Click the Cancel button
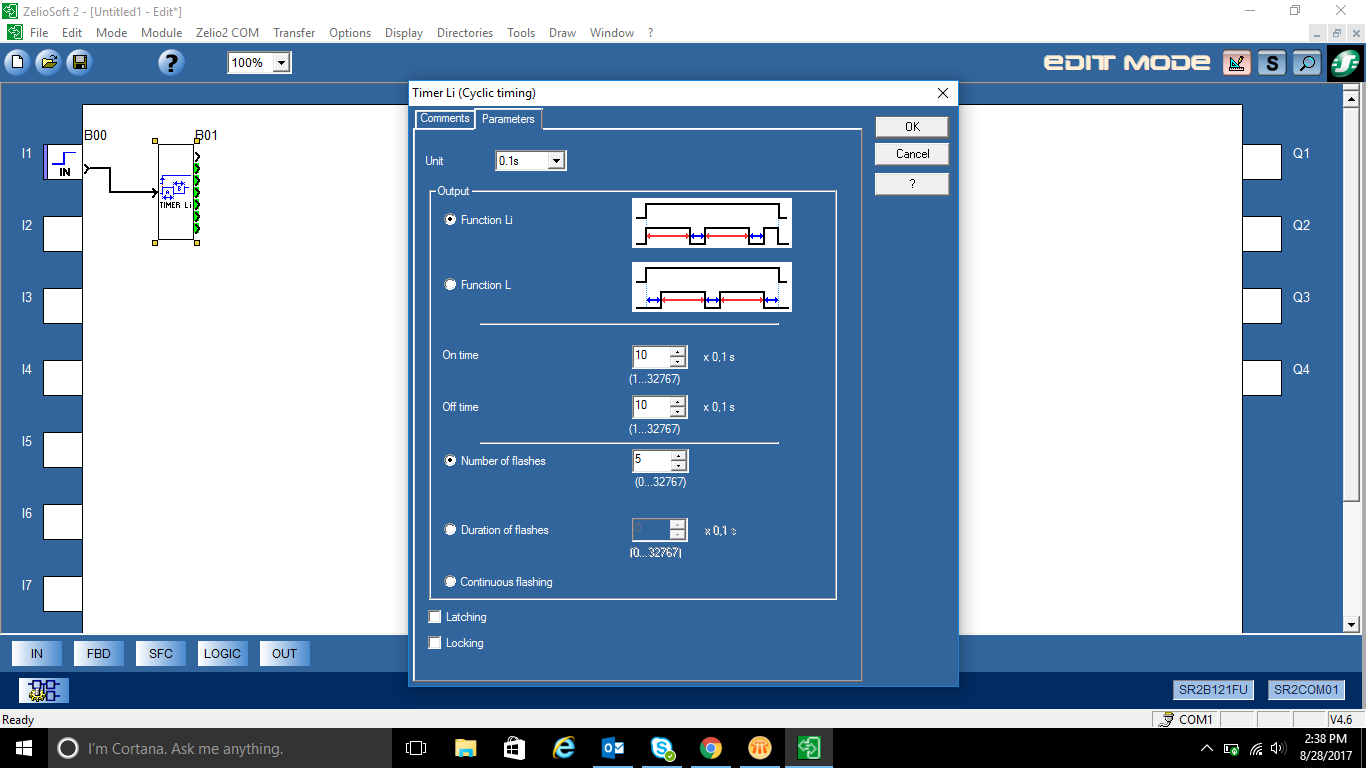Image resolution: width=1366 pixels, height=768 pixels. click(x=912, y=154)
